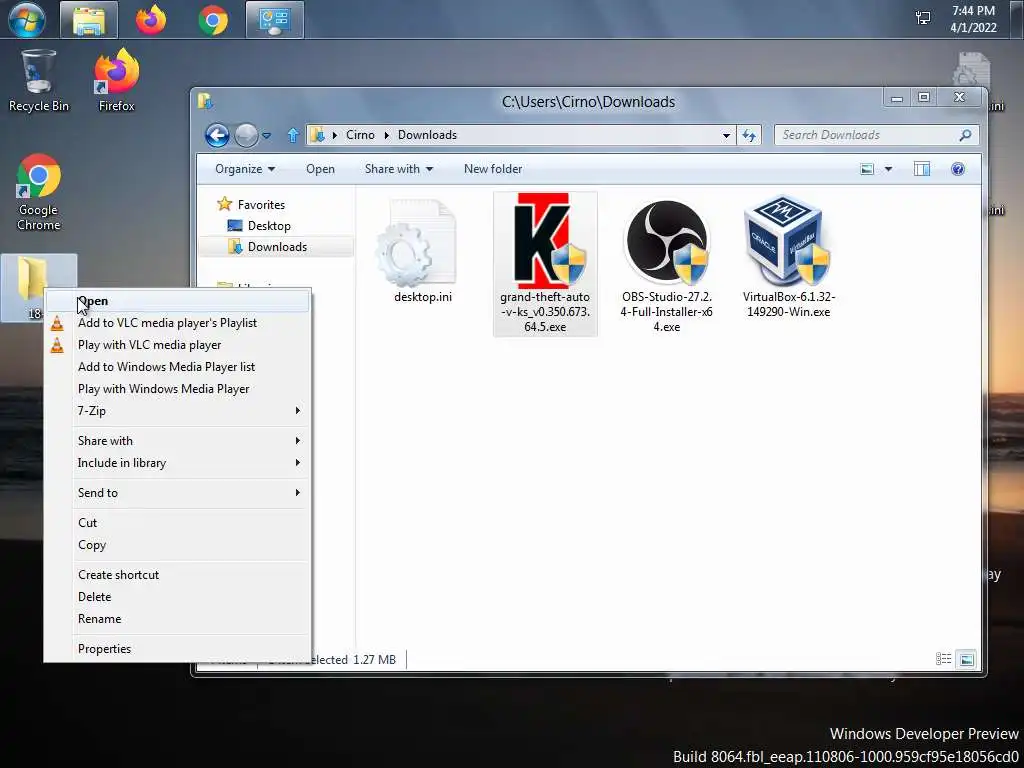Choose Properties in the context menu
The width and height of the screenshot is (1024, 768).
click(177, 649)
